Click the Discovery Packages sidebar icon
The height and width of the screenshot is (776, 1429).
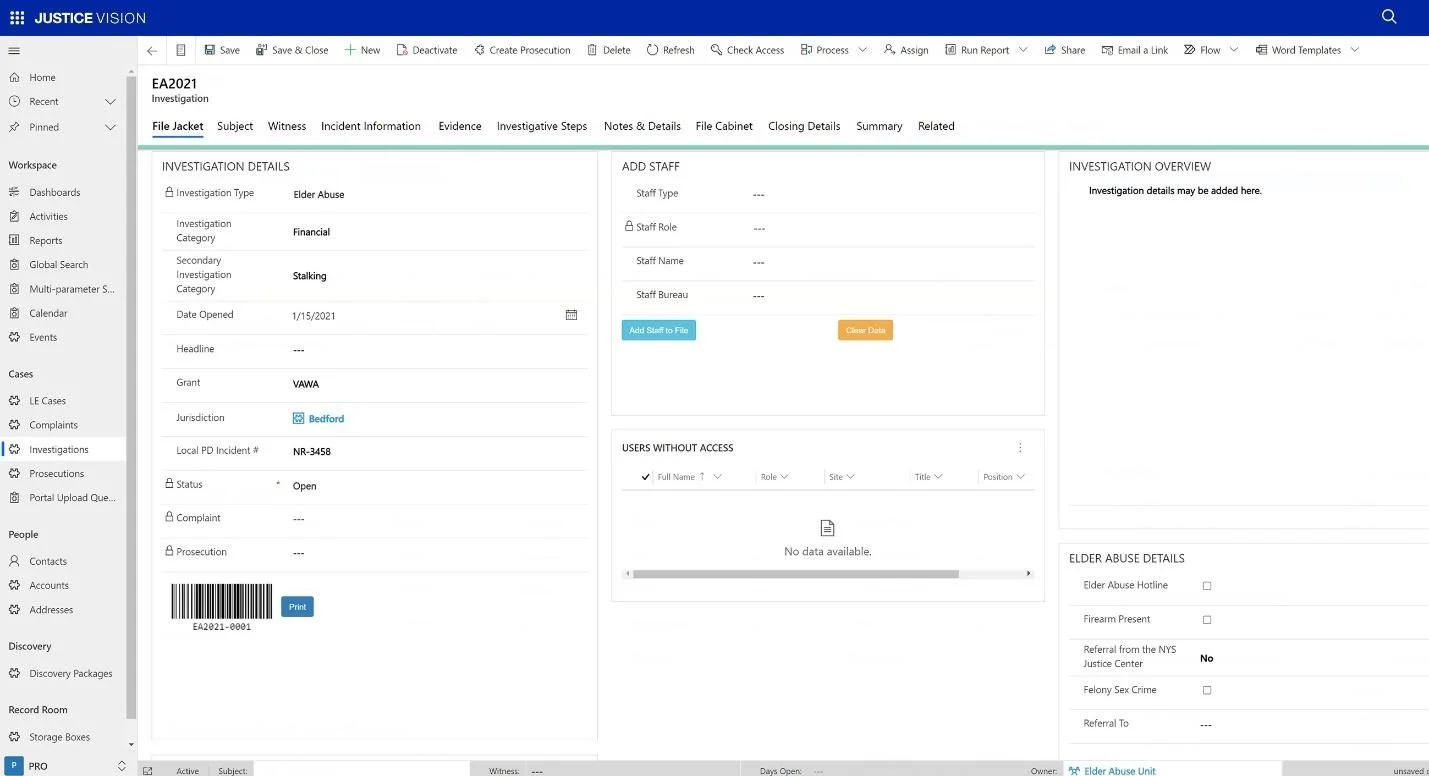coord(14,673)
